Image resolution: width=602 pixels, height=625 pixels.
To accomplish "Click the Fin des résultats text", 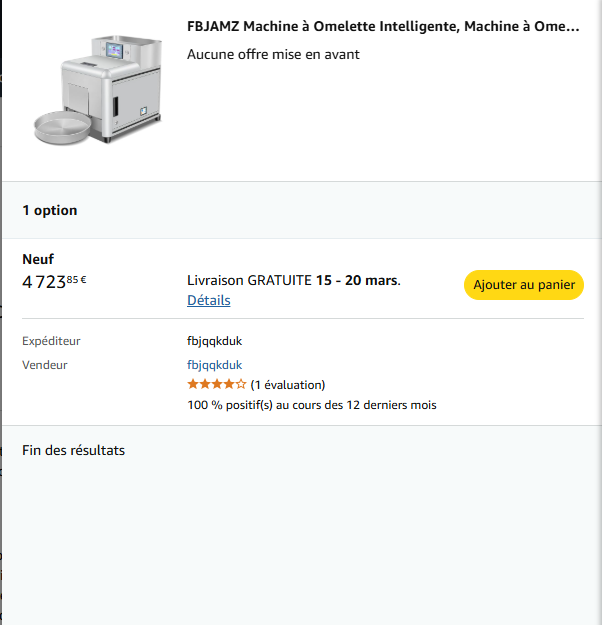I will [x=73, y=450].
